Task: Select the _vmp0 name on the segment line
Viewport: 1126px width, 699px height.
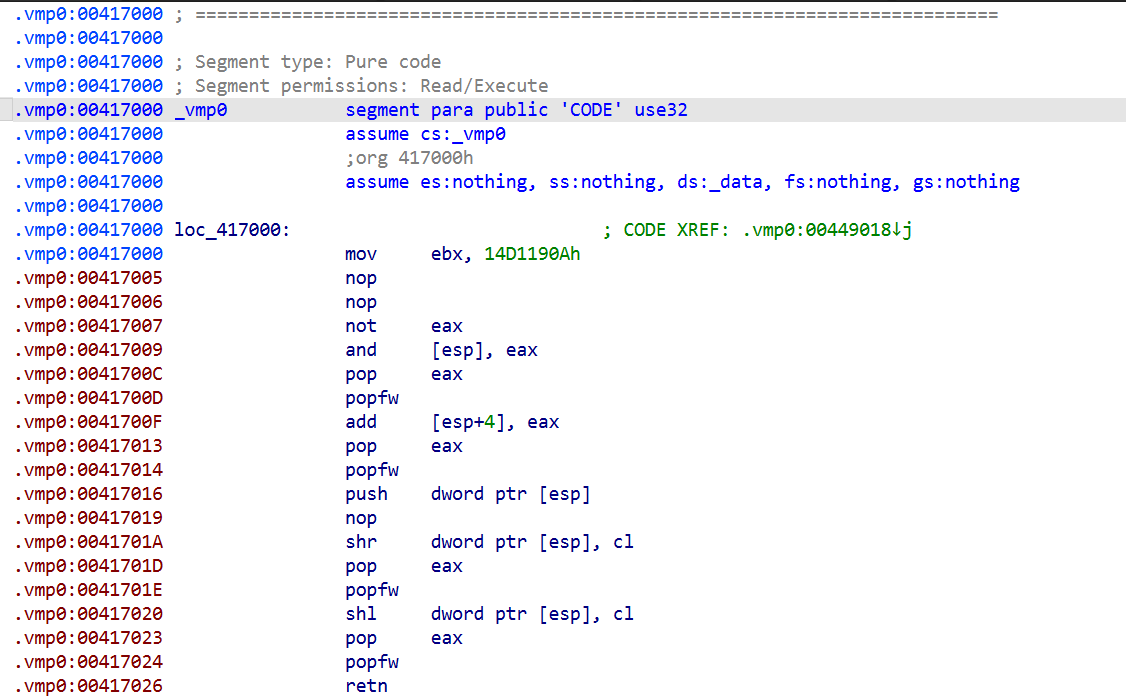Action: coord(200,110)
